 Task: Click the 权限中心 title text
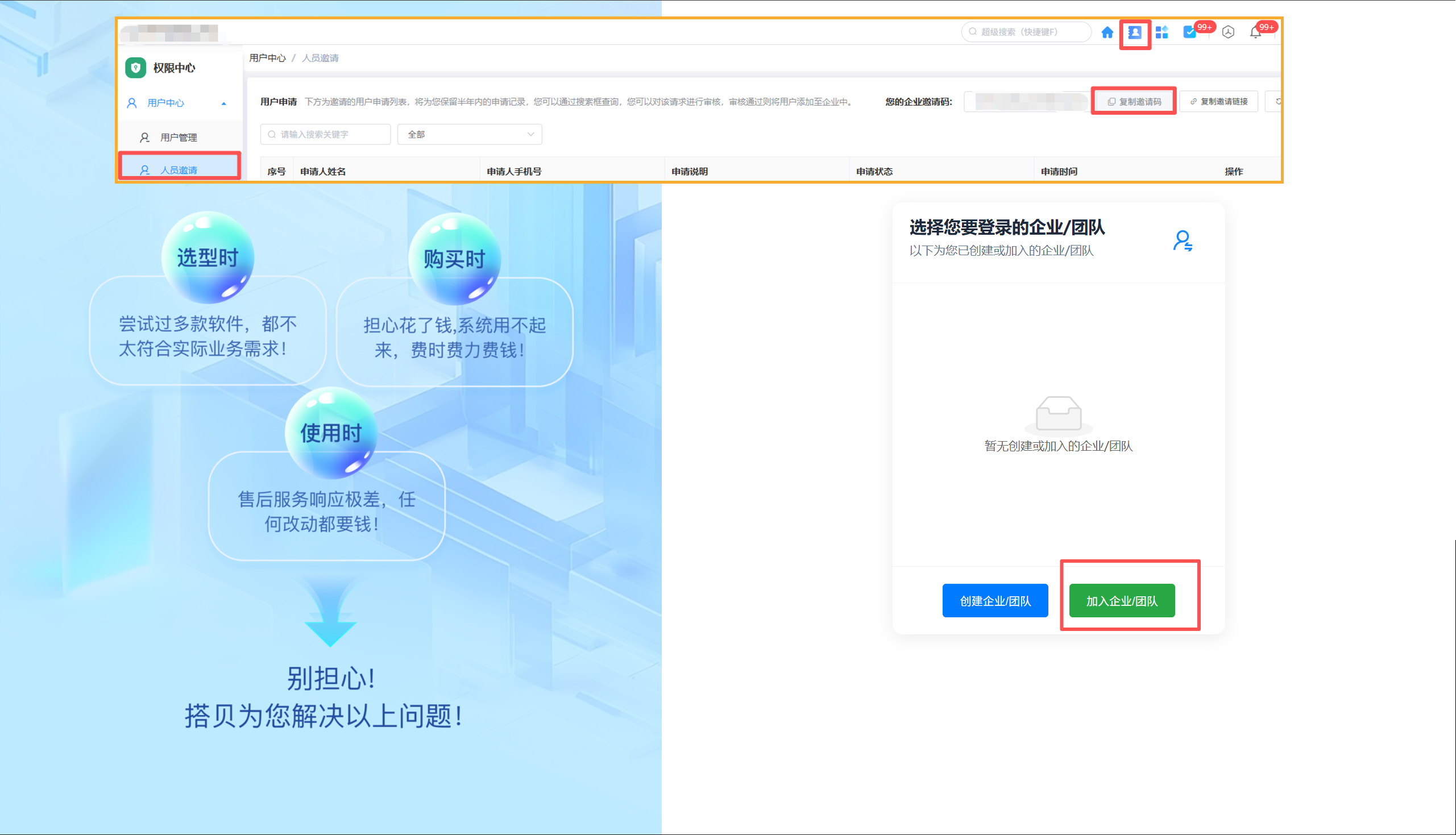click(x=175, y=68)
